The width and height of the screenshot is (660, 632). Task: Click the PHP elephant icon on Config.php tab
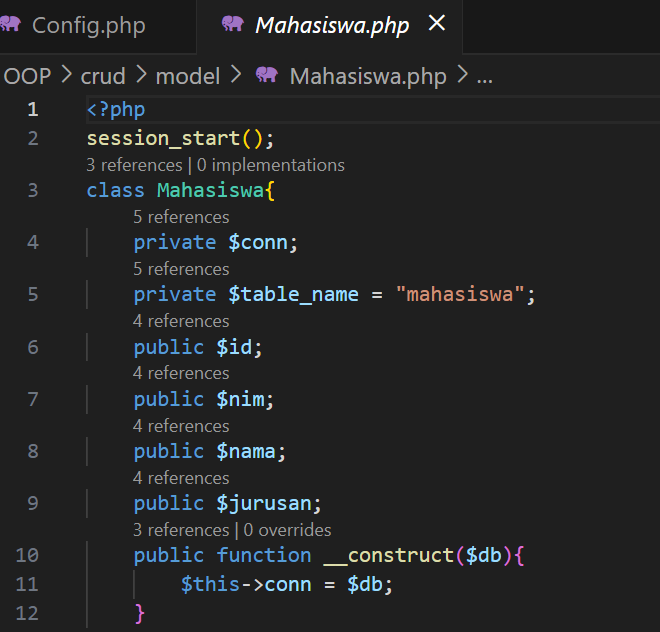click(x=10, y=25)
